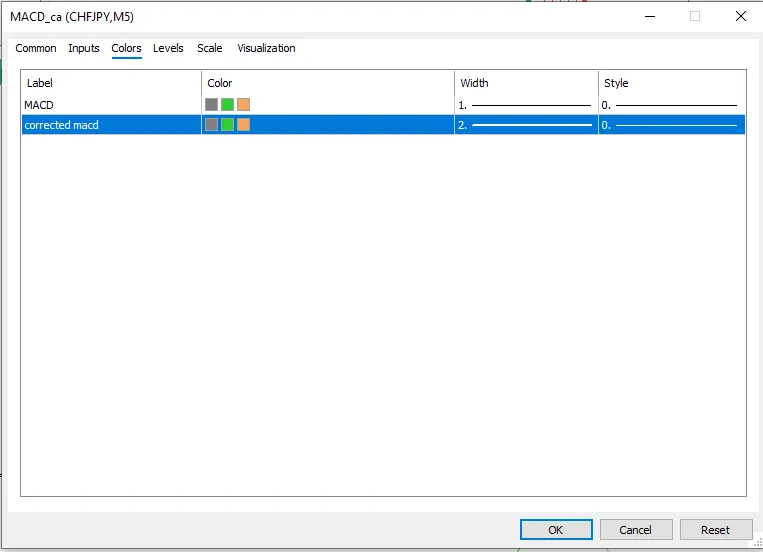
Task: Open corrected macd row style selector
Action: tap(672, 125)
